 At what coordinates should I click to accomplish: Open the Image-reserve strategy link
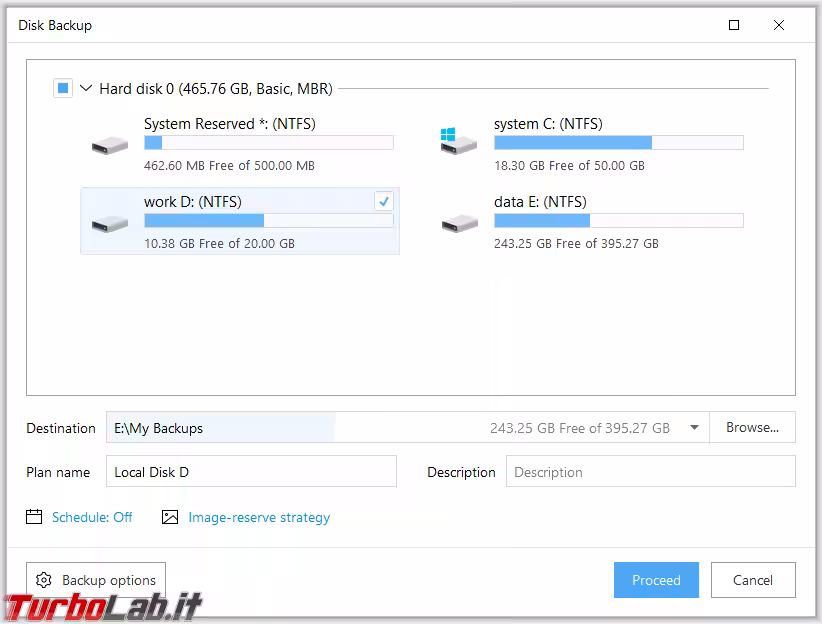pyautogui.click(x=259, y=517)
